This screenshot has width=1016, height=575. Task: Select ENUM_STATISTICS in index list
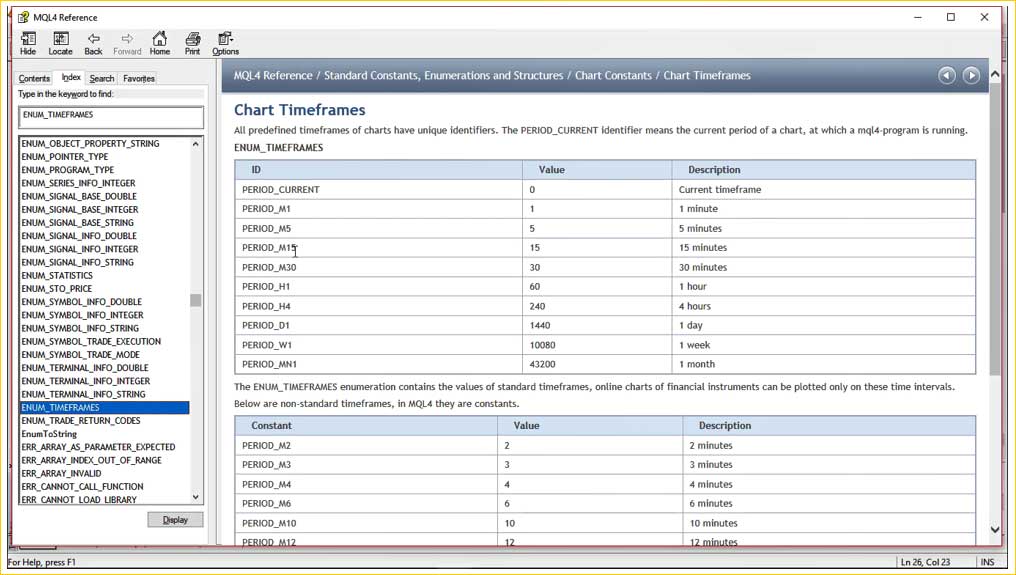tap(57, 276)
